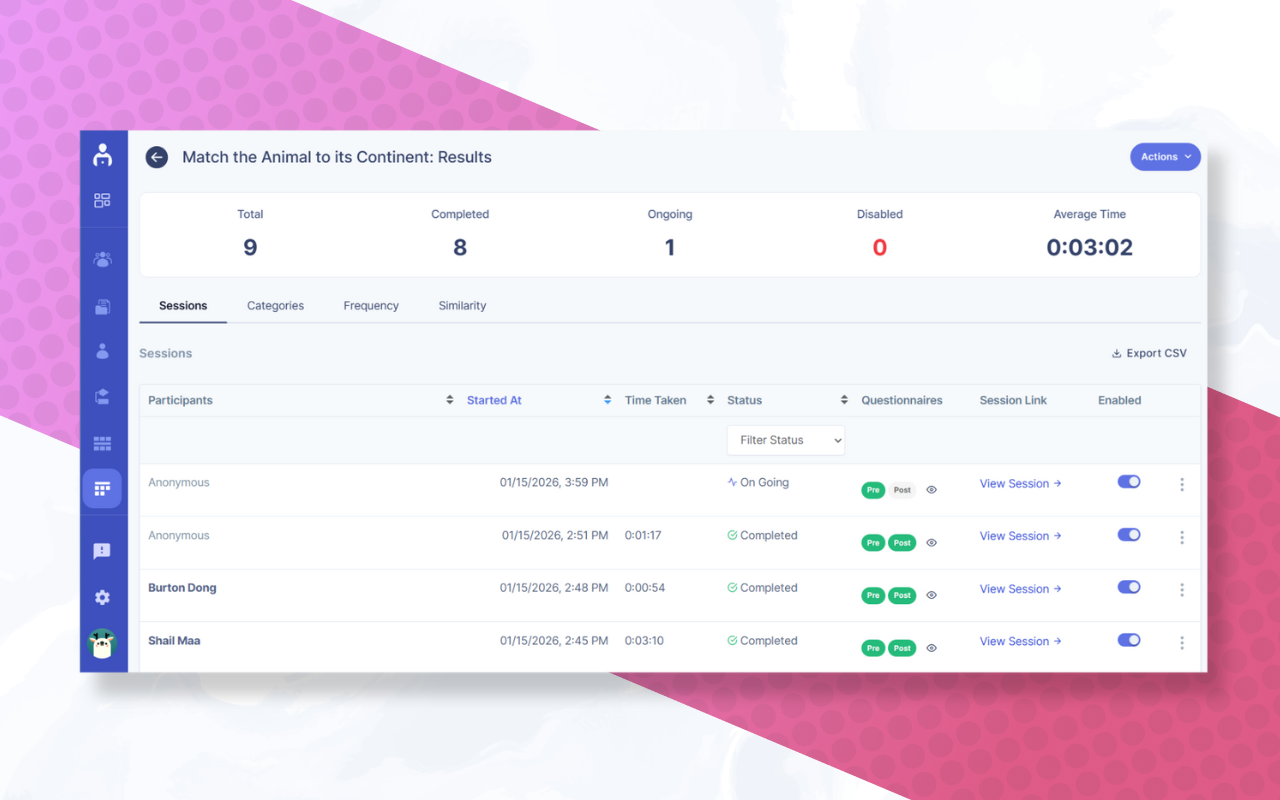View questionnaires eye icon for Shail Maa

click(x=931, y=648)
